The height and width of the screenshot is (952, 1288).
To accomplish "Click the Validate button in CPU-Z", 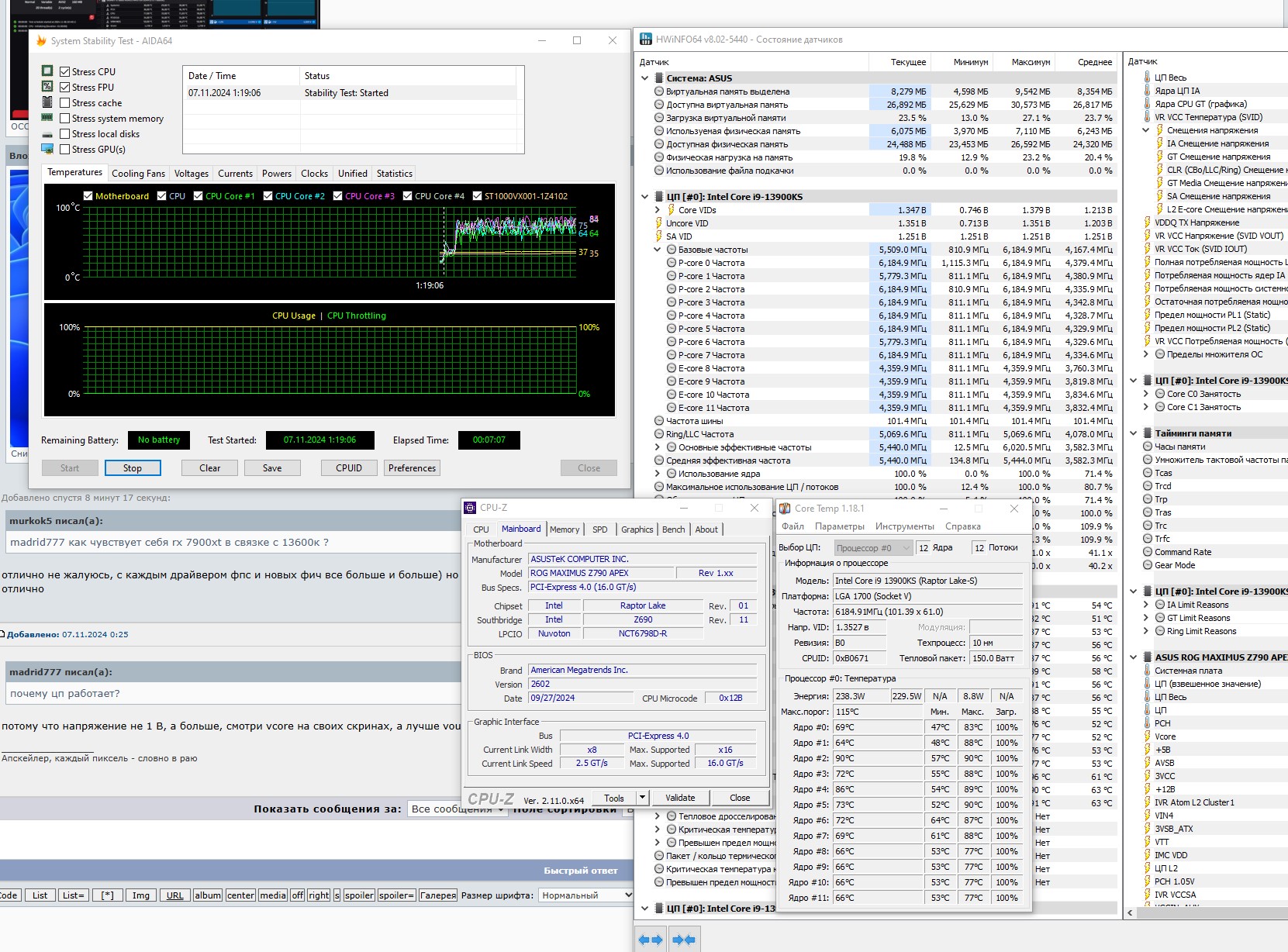I will (x=680, y=798).
